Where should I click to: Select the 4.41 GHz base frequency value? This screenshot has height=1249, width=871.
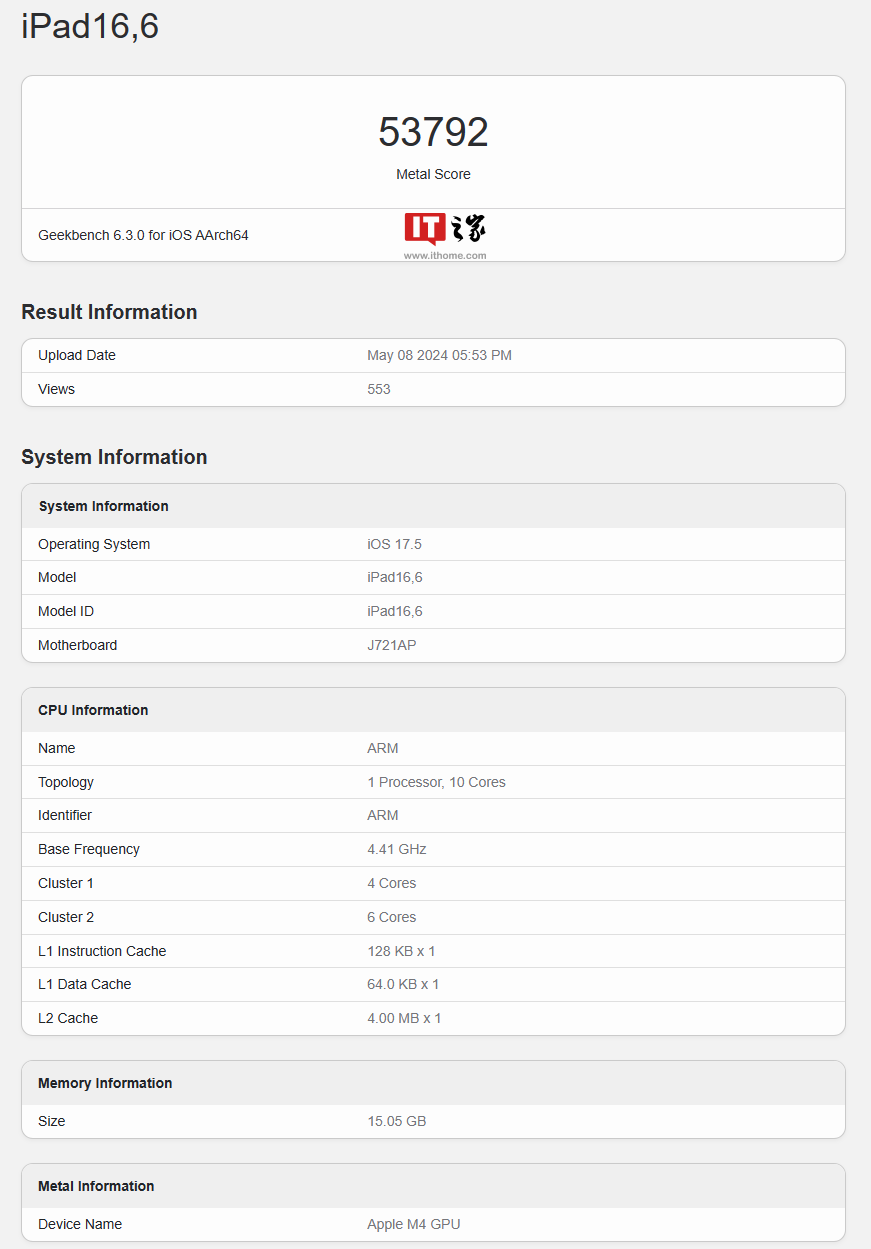(397, 849)
